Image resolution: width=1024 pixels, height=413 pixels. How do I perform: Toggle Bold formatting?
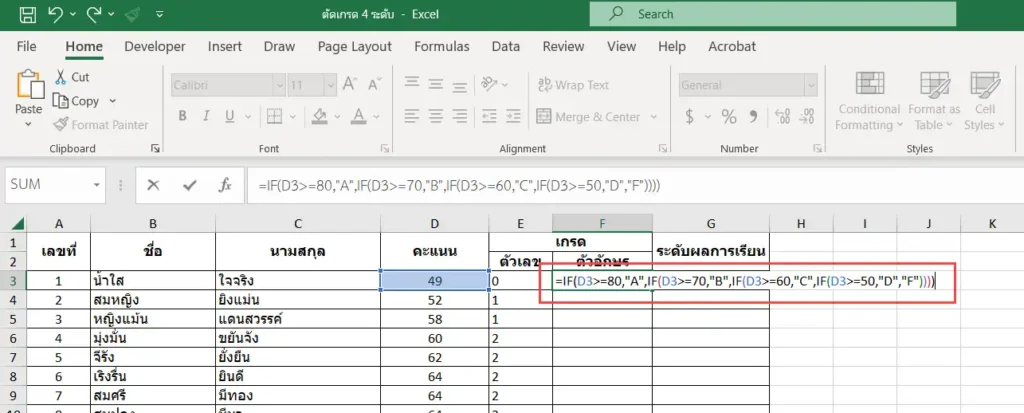coord(182,116)
